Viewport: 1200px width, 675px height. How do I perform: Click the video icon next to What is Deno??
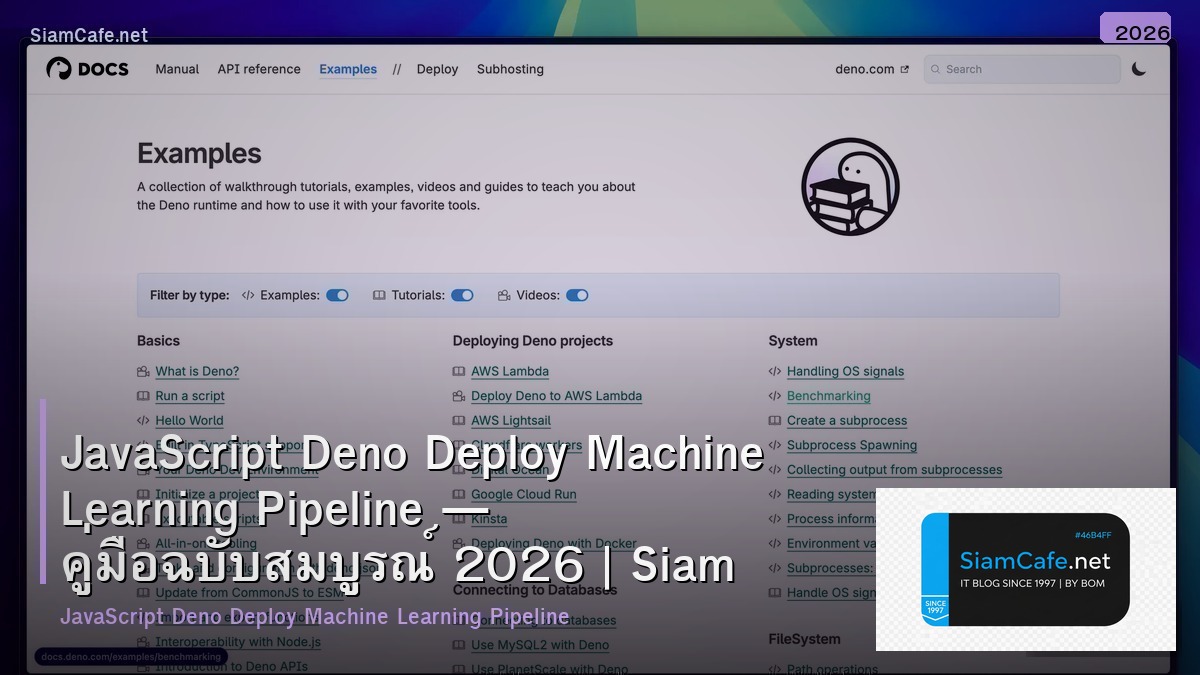(x=143, y=371)
